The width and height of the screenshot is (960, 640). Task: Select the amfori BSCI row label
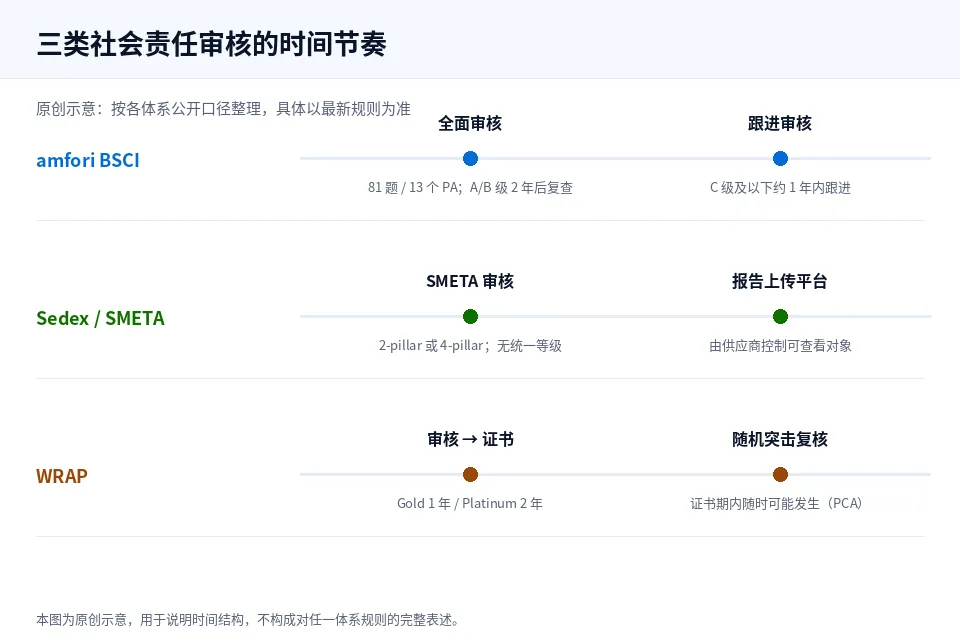tap(88, 160)
